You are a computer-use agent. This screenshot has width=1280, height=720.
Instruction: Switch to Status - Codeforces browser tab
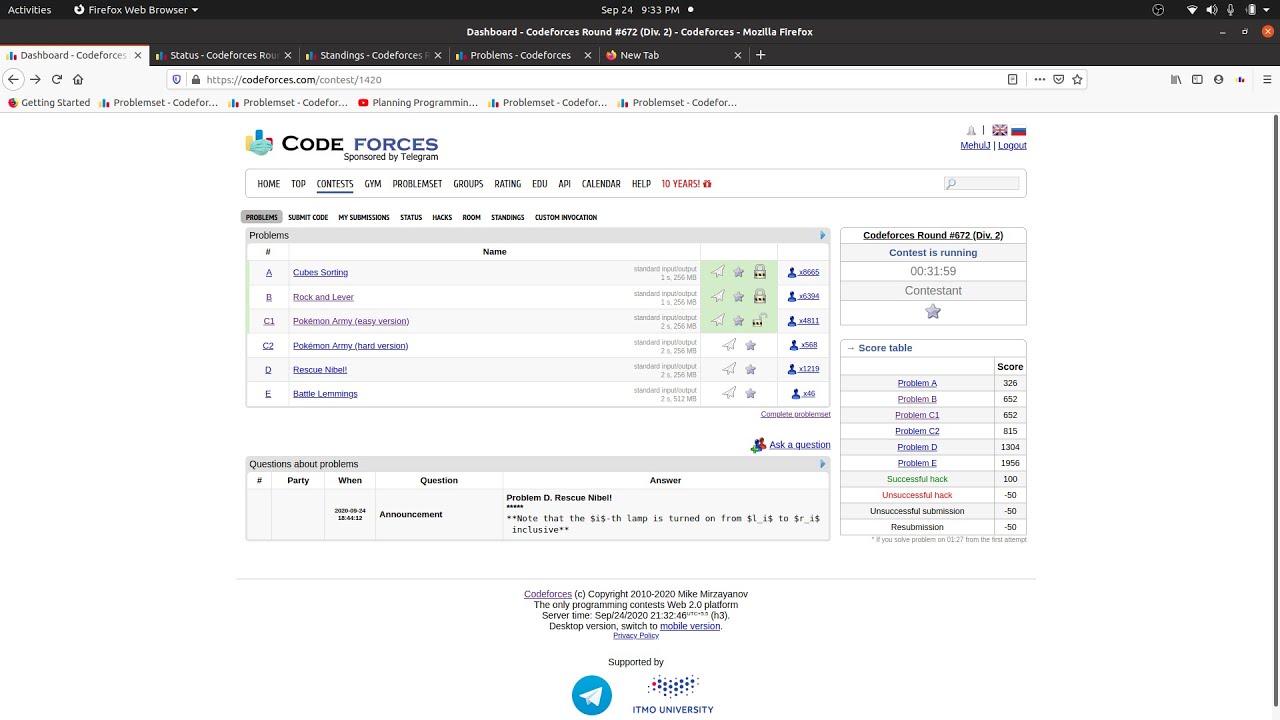pos(224,55)
